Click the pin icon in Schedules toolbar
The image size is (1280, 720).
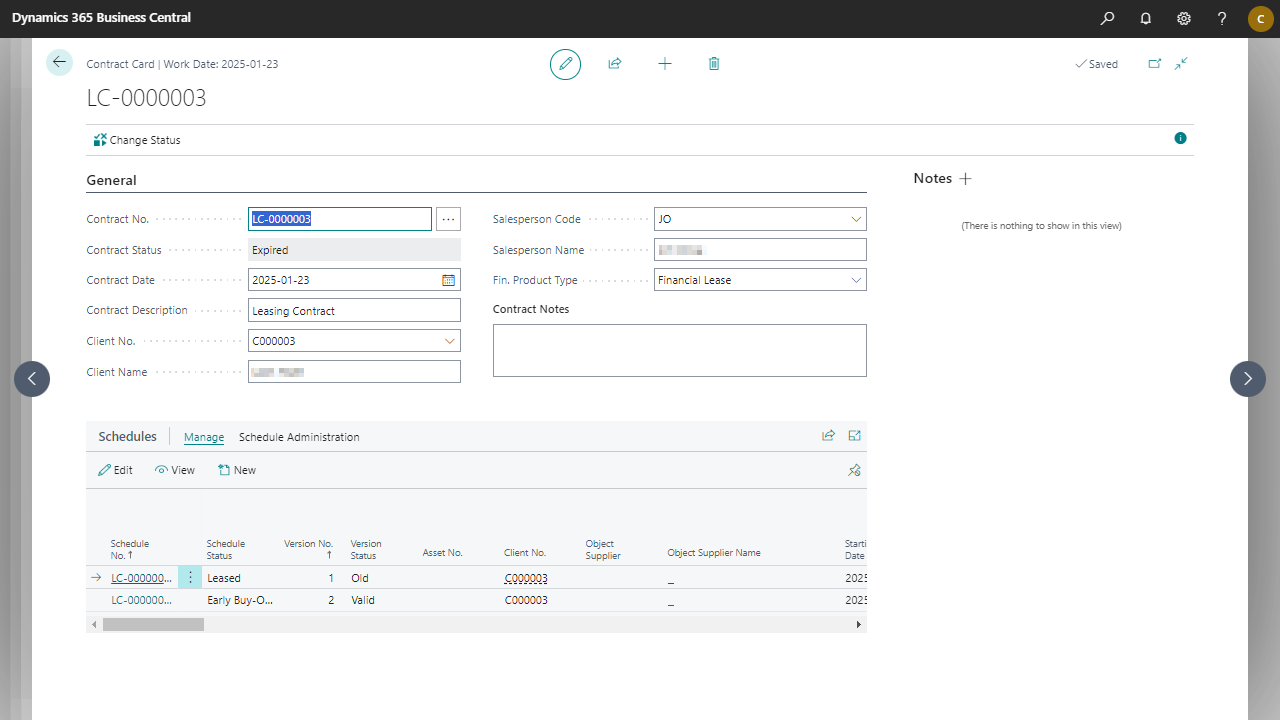point(855,470)
